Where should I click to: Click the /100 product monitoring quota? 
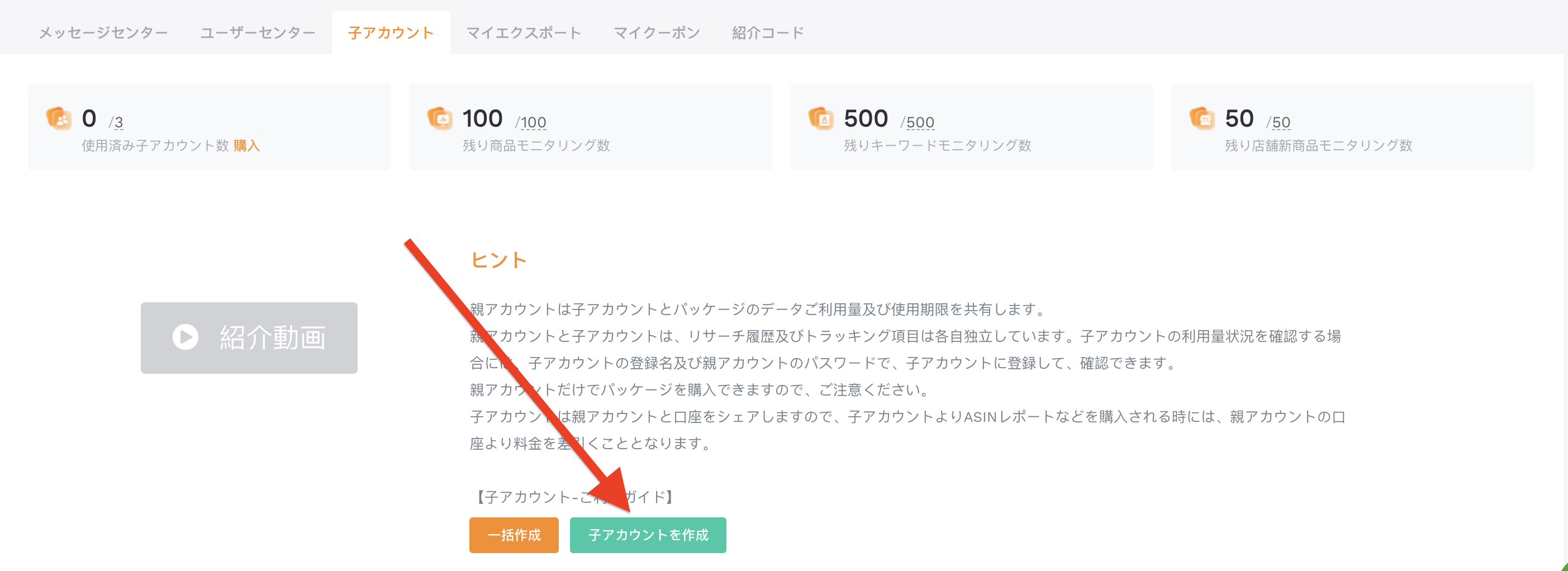(x=531, y=122)
